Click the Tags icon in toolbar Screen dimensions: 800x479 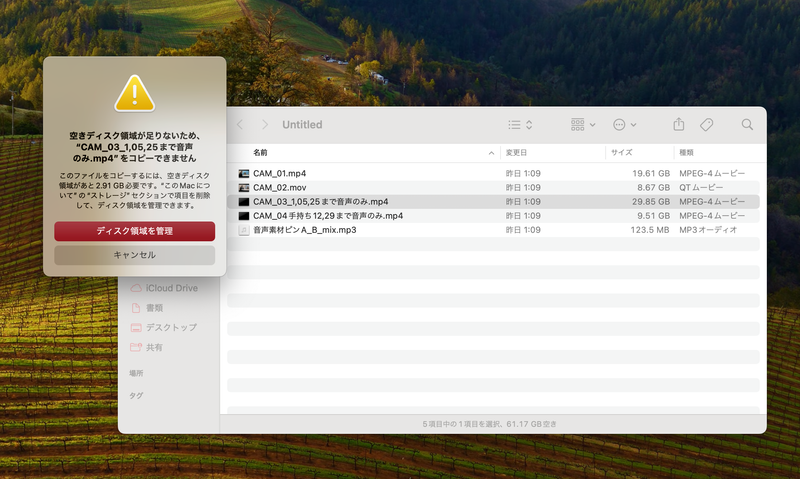[x=707, y=124]
